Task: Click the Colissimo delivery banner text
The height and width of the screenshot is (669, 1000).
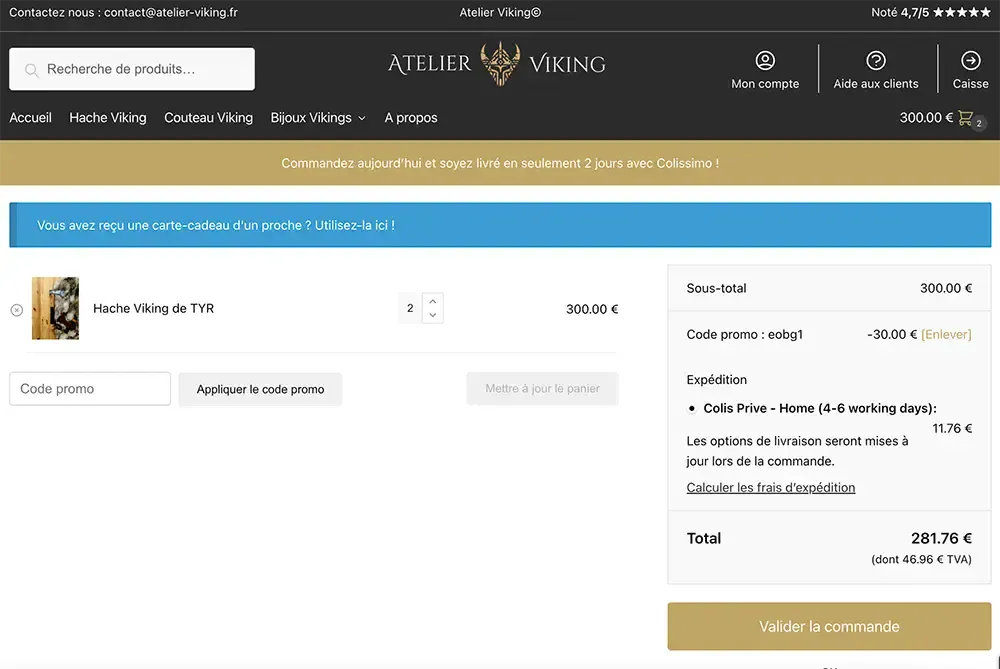Action: pyautogui.click(x=500, y=163)
